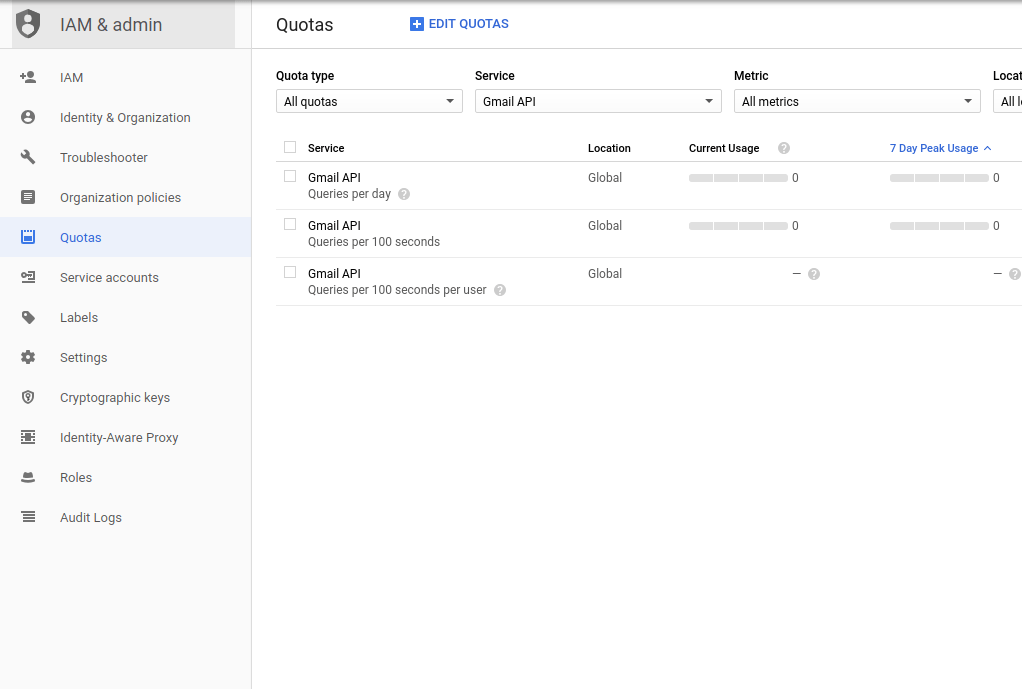
Task: Go to Identity & Organization page
Action: [x=125, y=117]
